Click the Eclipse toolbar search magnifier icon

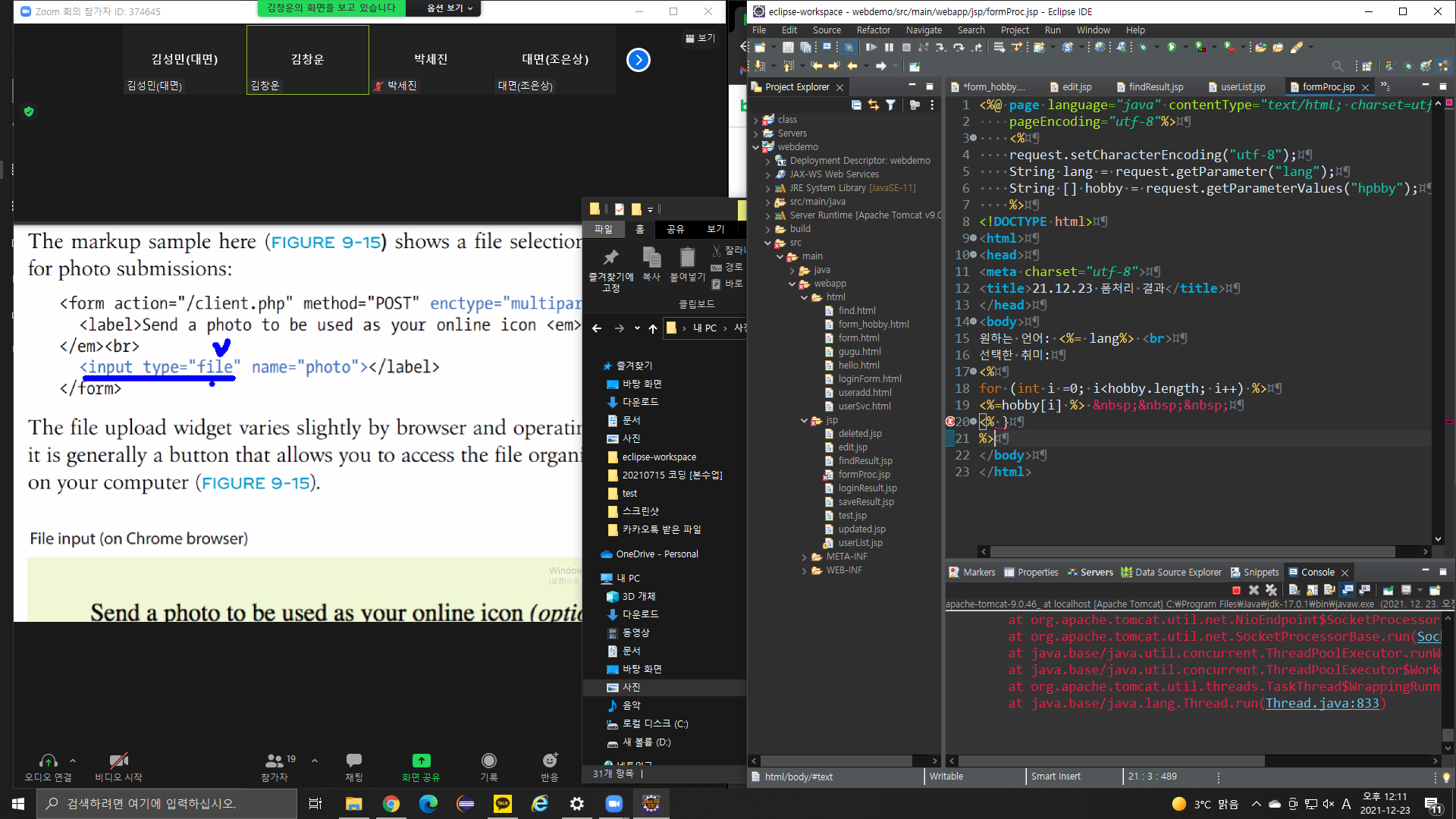tap(1338, 66)
